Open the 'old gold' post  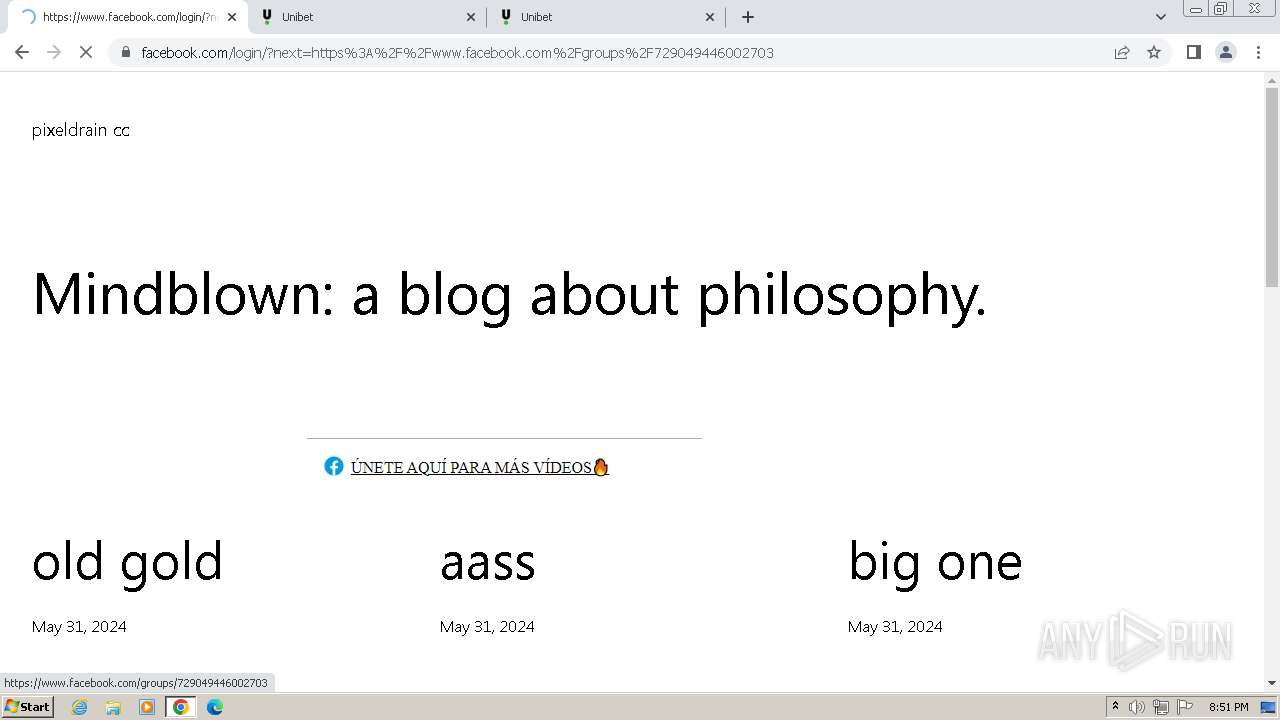tap(127, 561)
